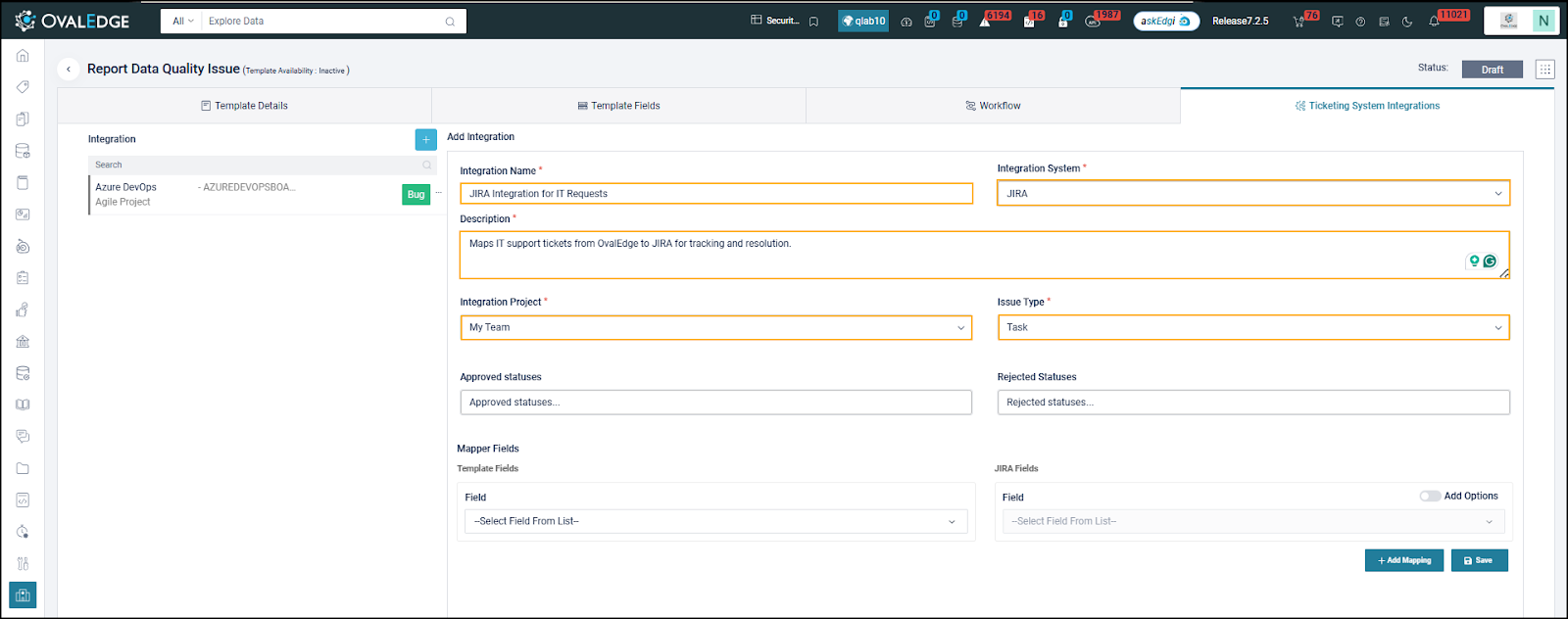
Task: Enable the Add Options toggle
Action: coord(1430,496)
